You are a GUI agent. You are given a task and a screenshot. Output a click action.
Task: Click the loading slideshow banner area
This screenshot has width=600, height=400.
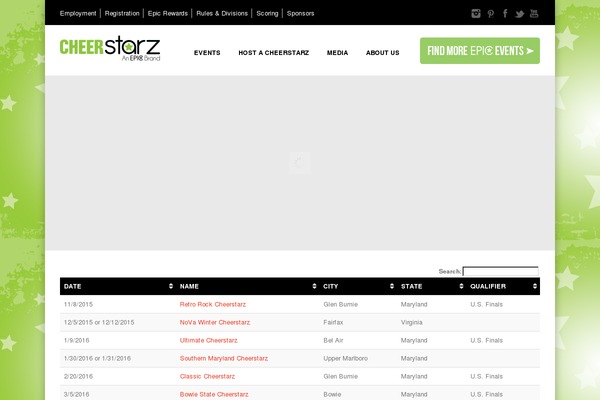click(300, 163)
